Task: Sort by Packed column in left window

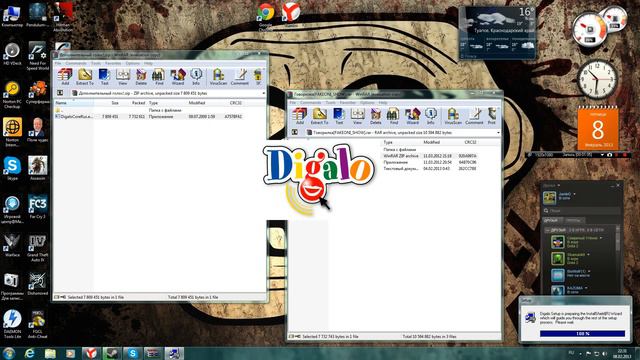Action: point(133,103)
